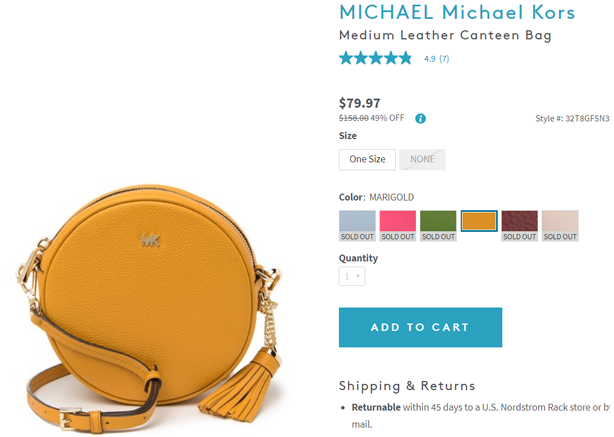This screenshot has width=614, height=437.
Task: Open the (7) reviews count link
Action: click(444, 59)
